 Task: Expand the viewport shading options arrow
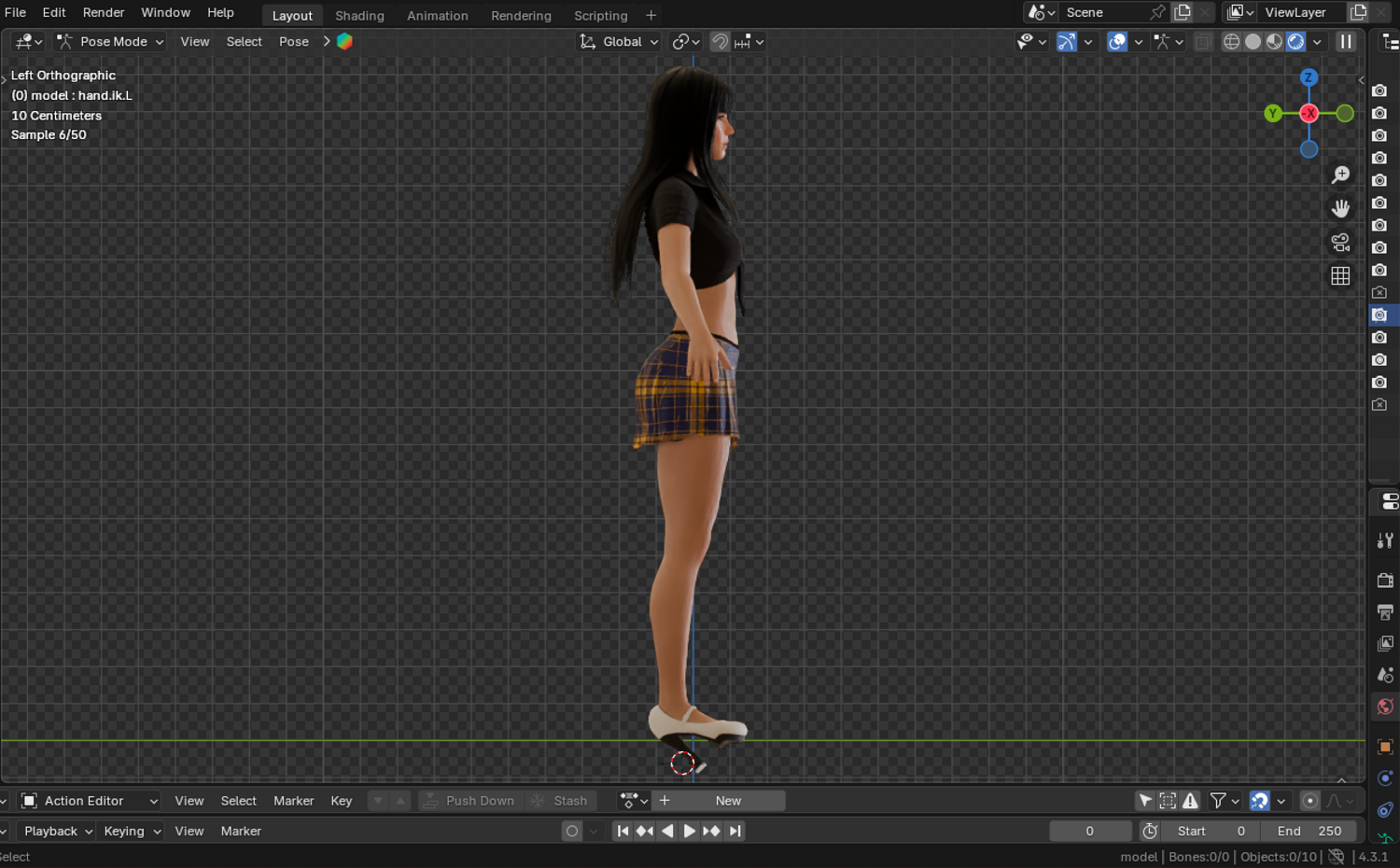(1317, 41)
